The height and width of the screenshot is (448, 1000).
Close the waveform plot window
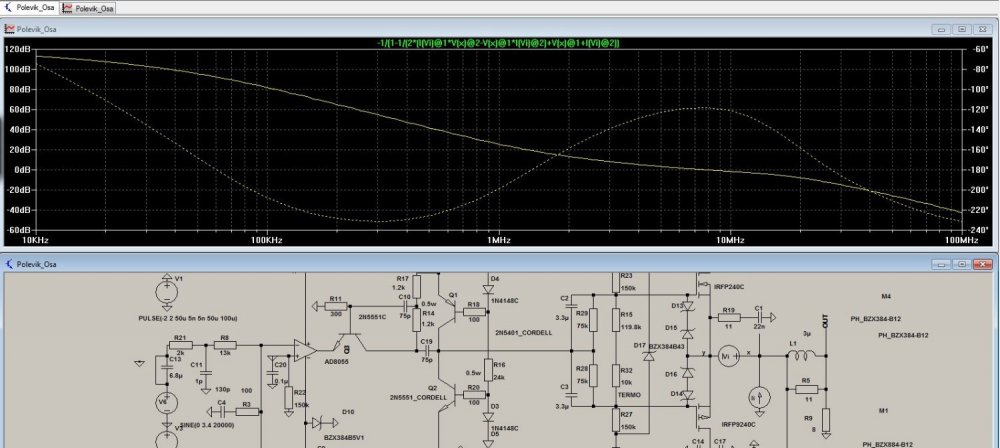point(981,30)
